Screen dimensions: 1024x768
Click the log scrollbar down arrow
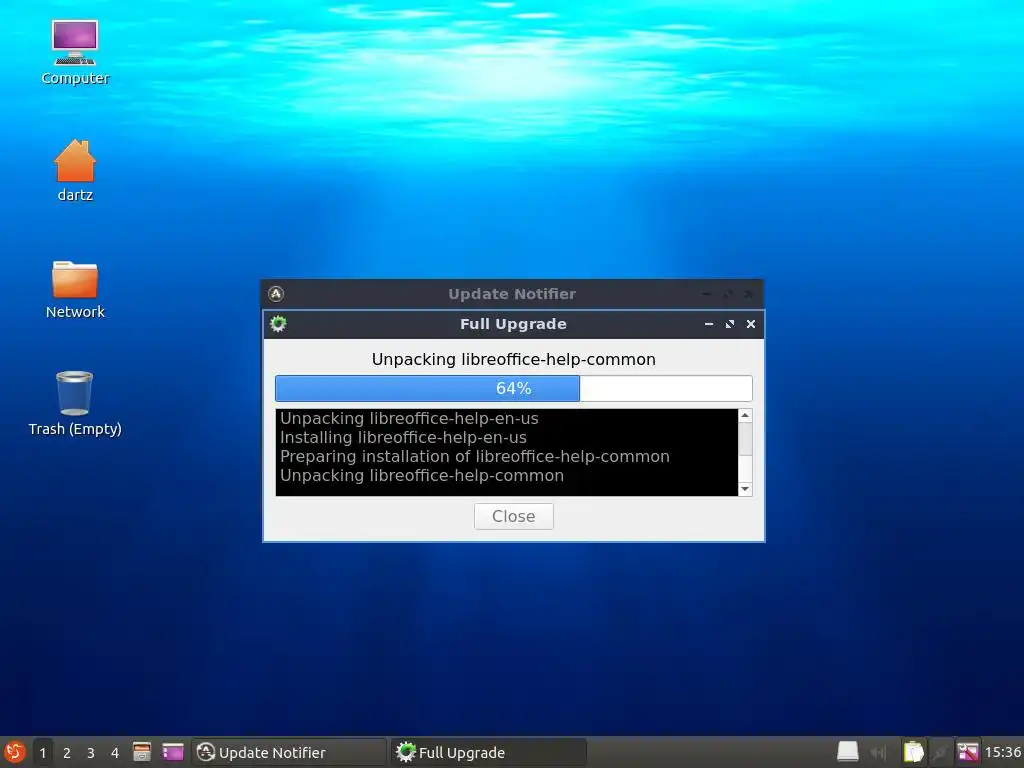pos(745,489)
